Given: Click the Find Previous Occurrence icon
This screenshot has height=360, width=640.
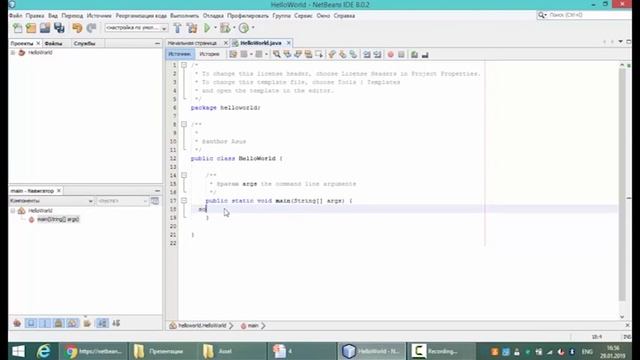Looking at the screenshot, I should coord(287,54).
